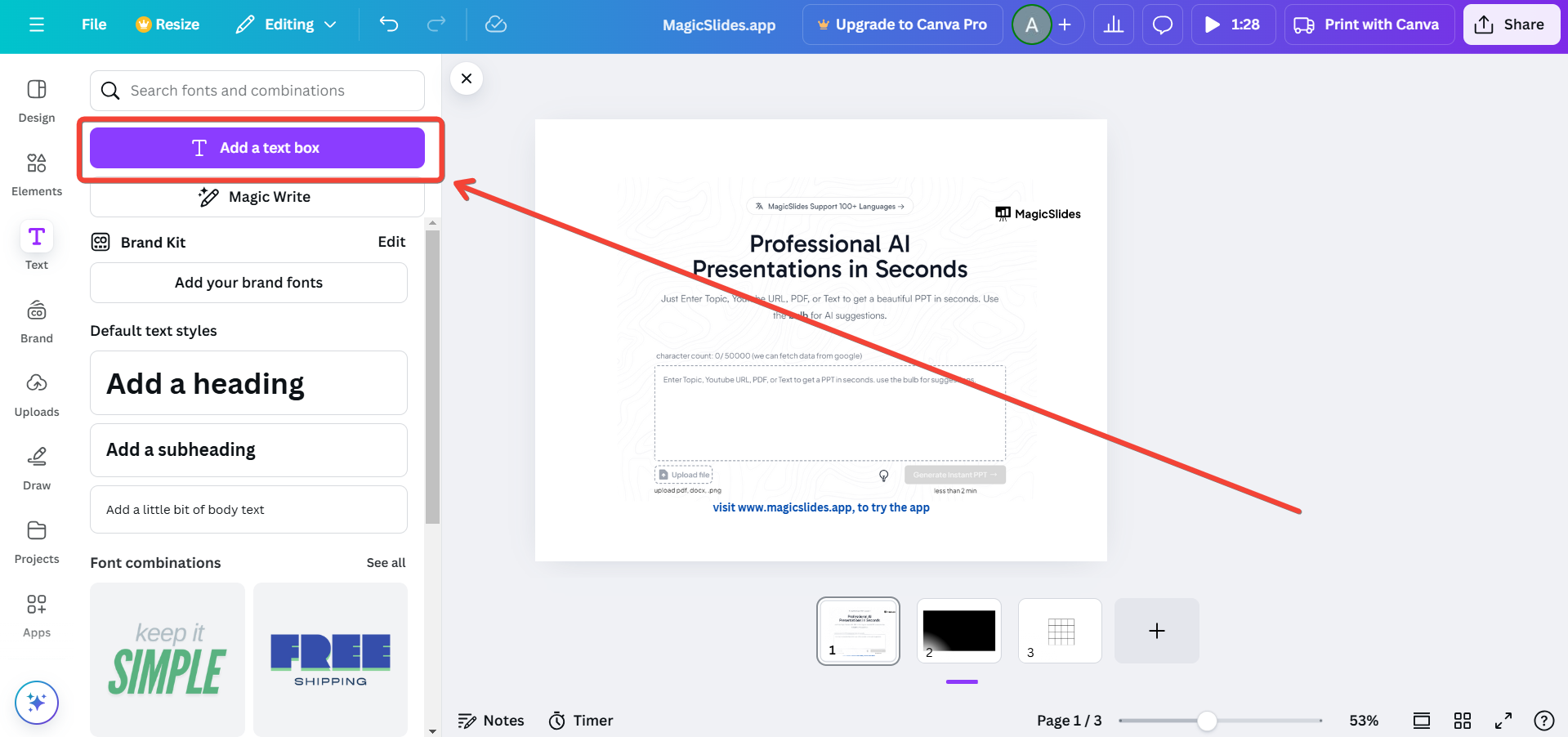Open the Help question mark
Viewport: 1568px width, 737px height.
click(x=1544, y=721)
